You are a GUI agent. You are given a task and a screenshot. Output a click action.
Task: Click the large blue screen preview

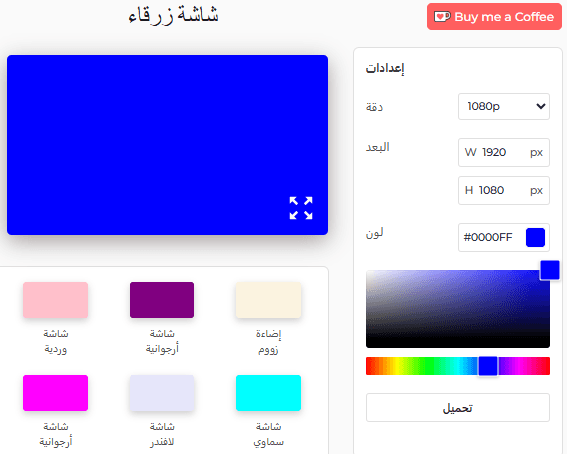(167, 145)
